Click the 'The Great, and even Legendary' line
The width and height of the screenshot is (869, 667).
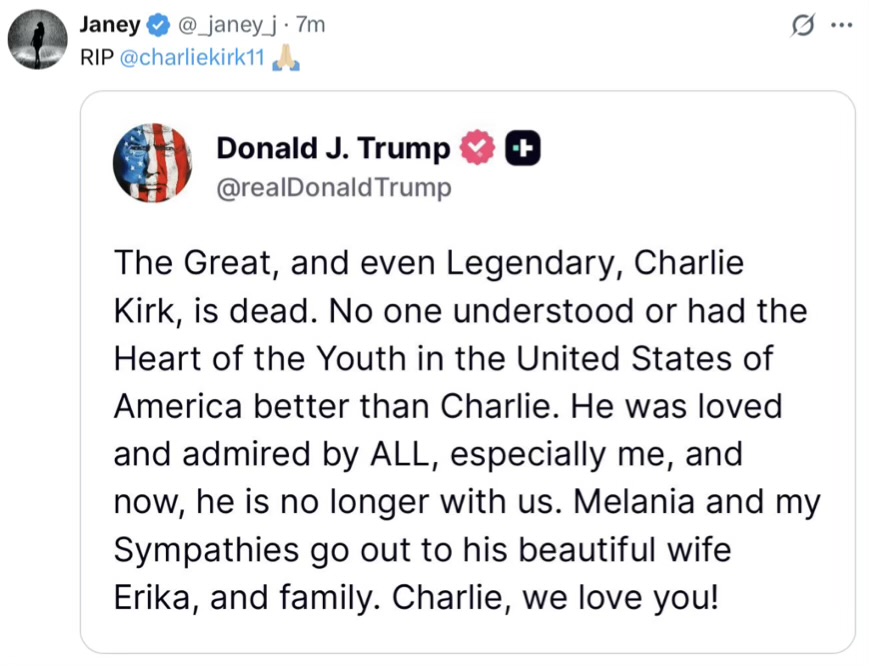coord(428,263)
